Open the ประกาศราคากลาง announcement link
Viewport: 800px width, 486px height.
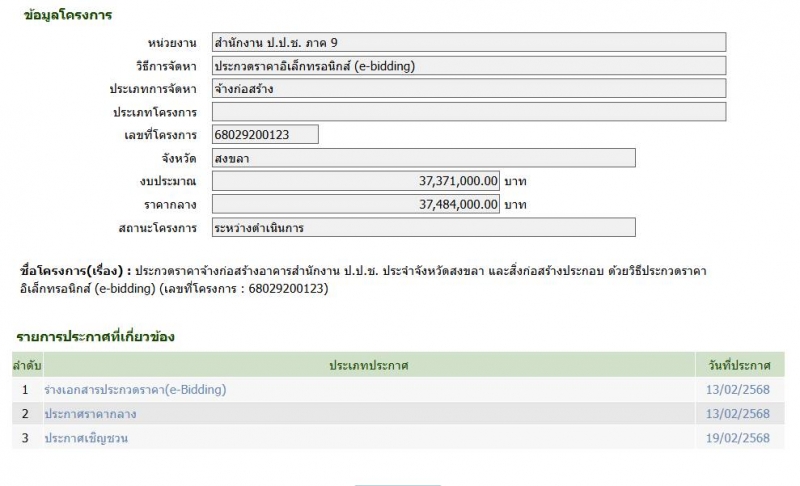coord(90,414)
